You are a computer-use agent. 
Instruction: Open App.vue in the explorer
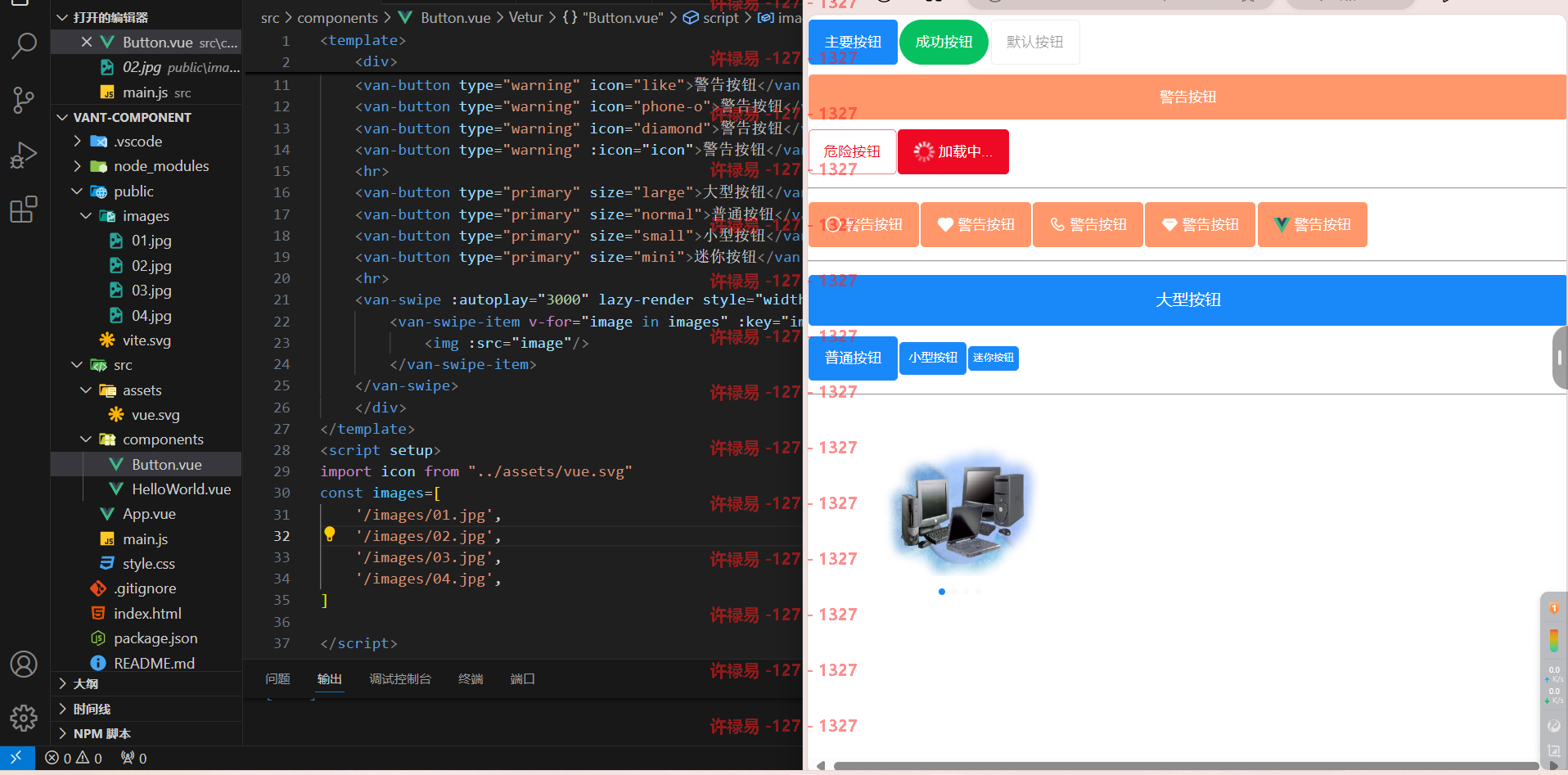click(149, 514)
